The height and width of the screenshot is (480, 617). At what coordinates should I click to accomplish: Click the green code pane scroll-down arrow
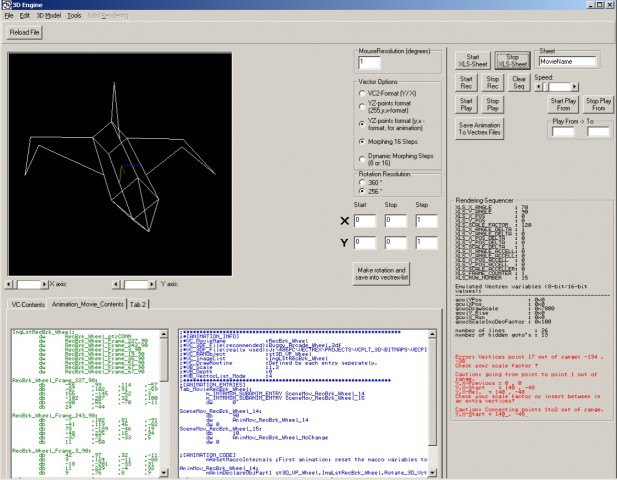(x=164, y=472)
